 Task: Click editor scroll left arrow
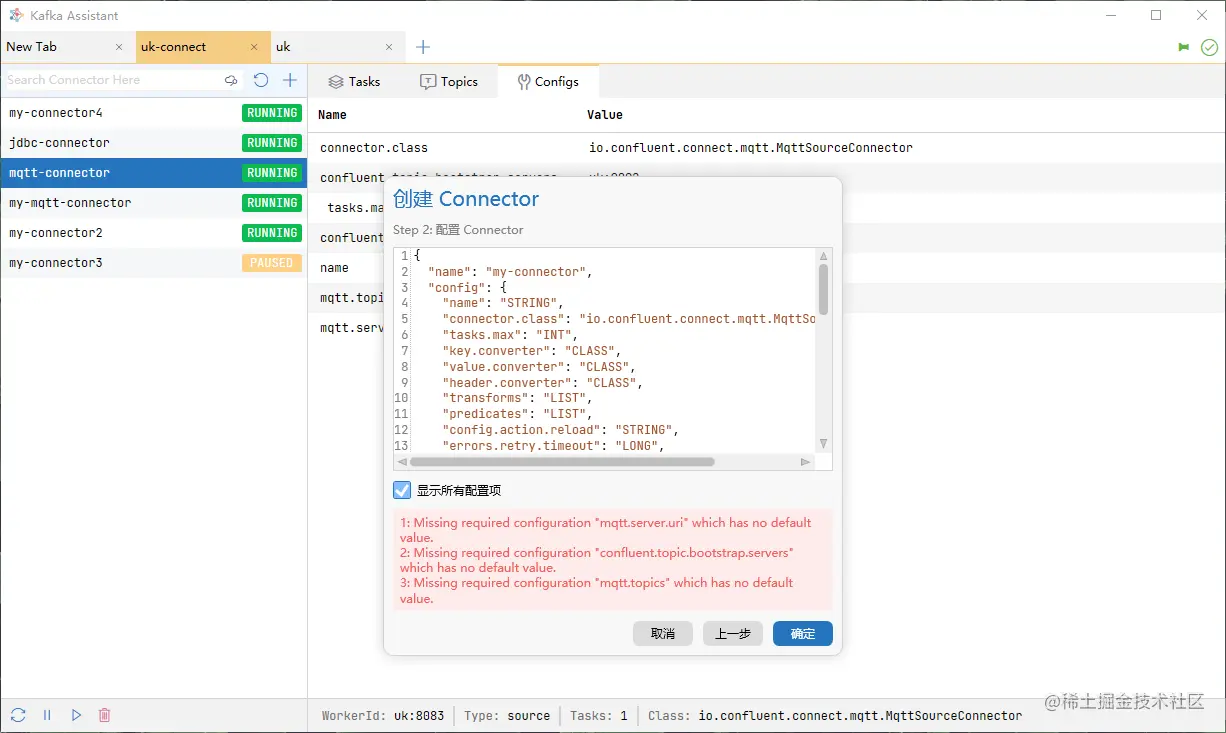point(402,462)
